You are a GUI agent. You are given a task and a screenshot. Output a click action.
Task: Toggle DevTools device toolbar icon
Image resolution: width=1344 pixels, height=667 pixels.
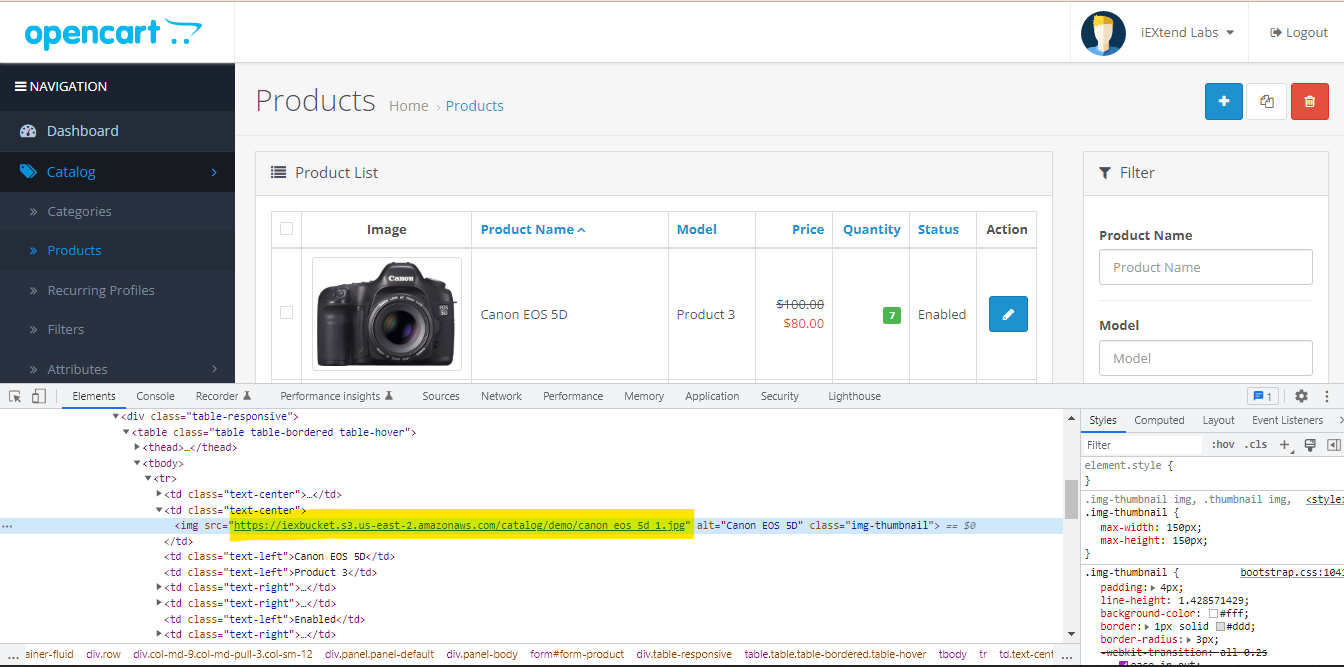point(38,396)
